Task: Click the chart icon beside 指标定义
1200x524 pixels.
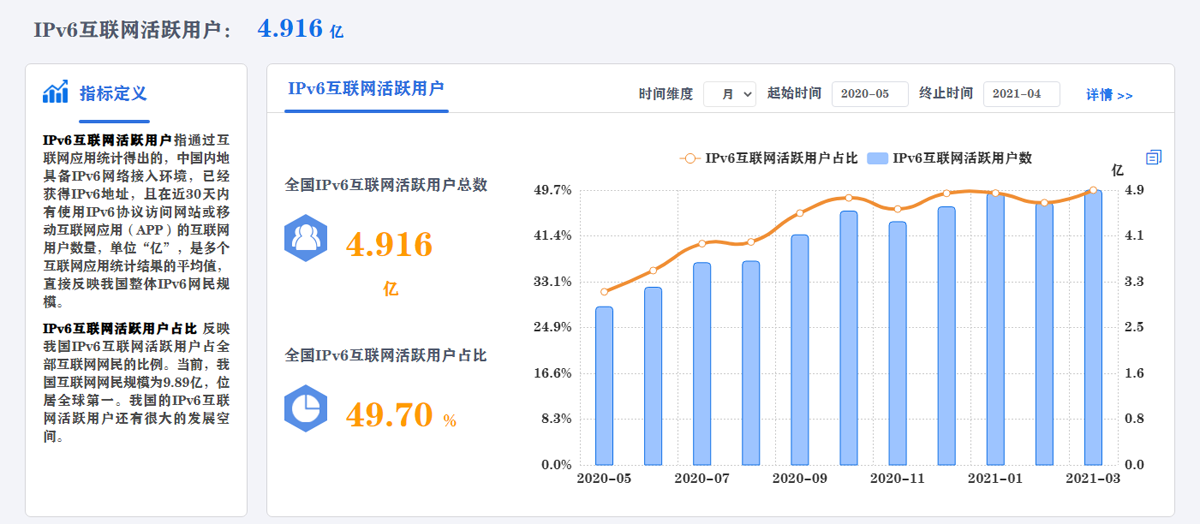Action: 55,92
